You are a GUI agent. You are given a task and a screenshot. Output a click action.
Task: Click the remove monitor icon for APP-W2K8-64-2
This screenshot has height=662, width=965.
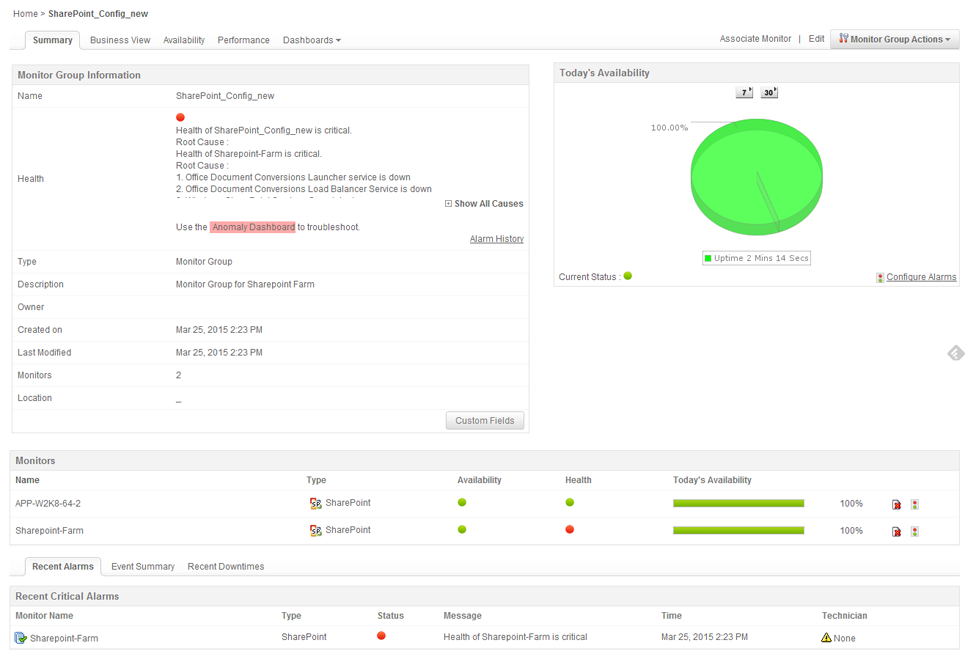(897, 504)
